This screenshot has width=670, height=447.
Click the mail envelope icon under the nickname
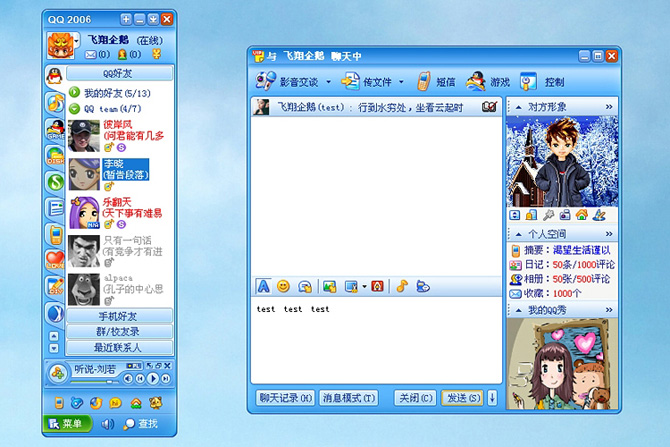click(90, 54)
